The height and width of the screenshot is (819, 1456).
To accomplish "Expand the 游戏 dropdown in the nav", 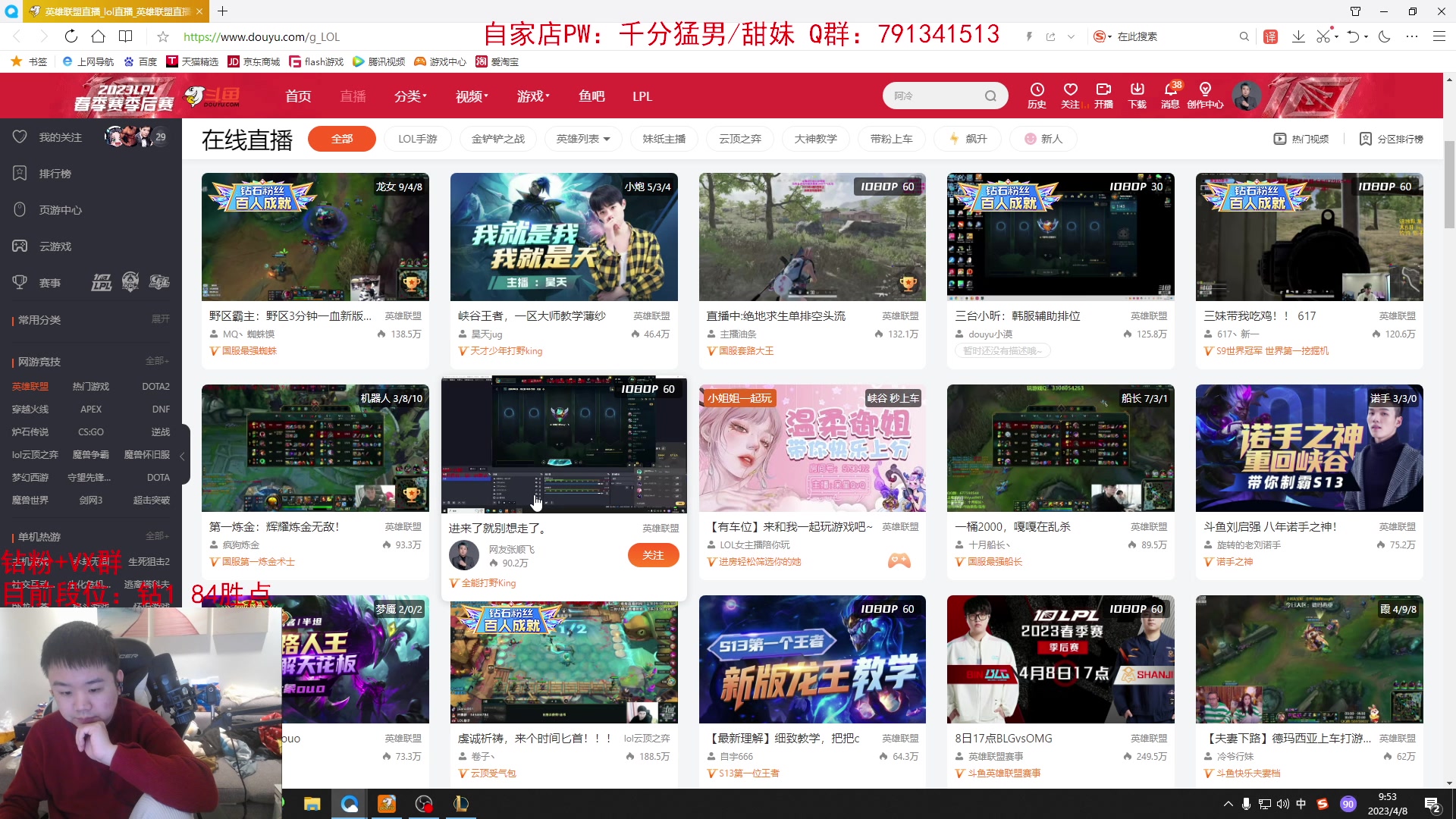I will [x=533, y=96].
